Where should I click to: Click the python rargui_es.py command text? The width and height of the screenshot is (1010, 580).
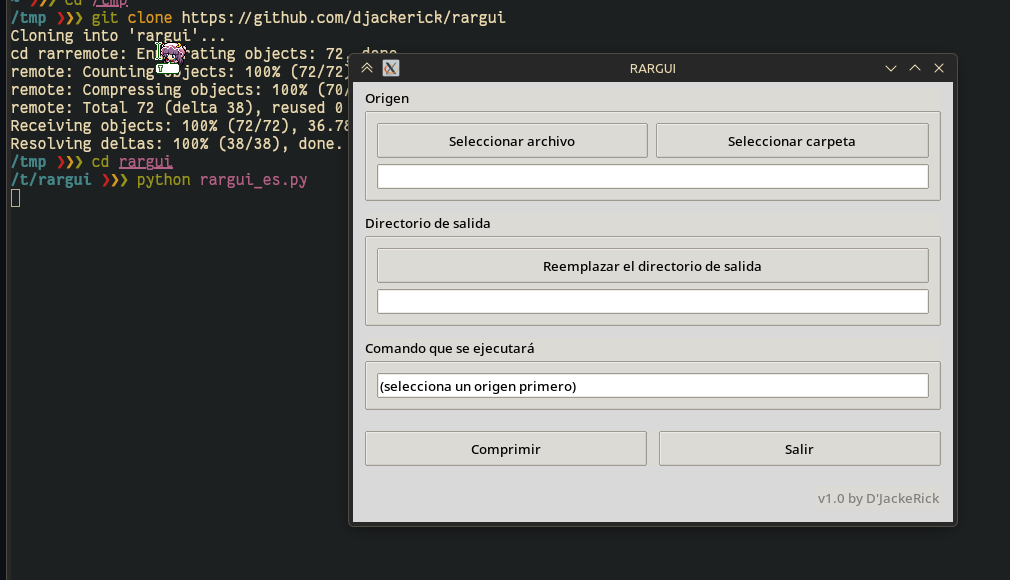(222, 180)
